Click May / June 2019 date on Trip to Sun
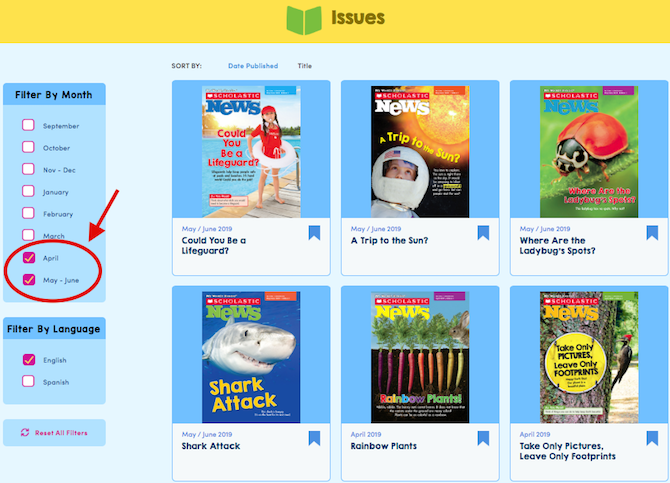The height and width of the screenshot is (483, 670). (376, 229)
